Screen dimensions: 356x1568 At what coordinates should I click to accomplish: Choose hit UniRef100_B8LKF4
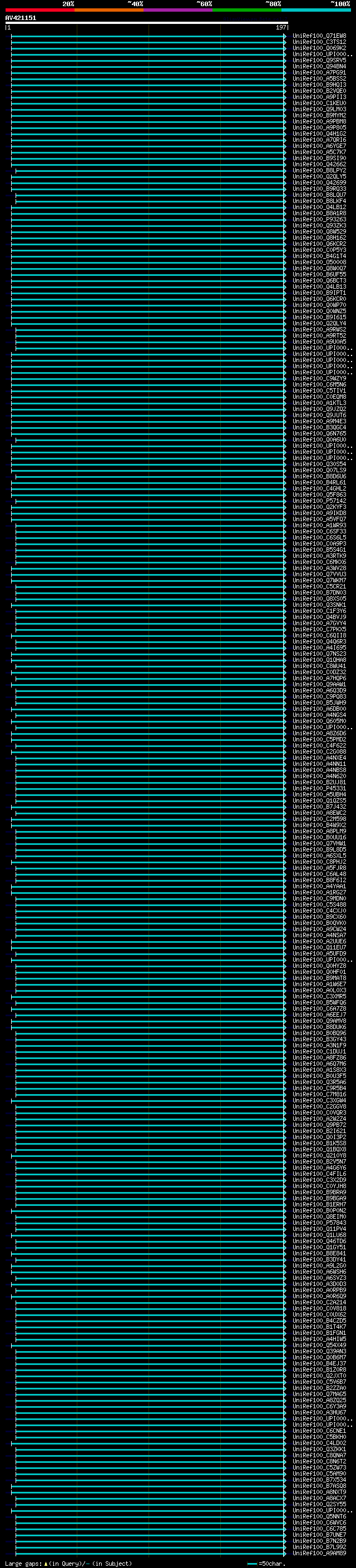coord(319,201)
